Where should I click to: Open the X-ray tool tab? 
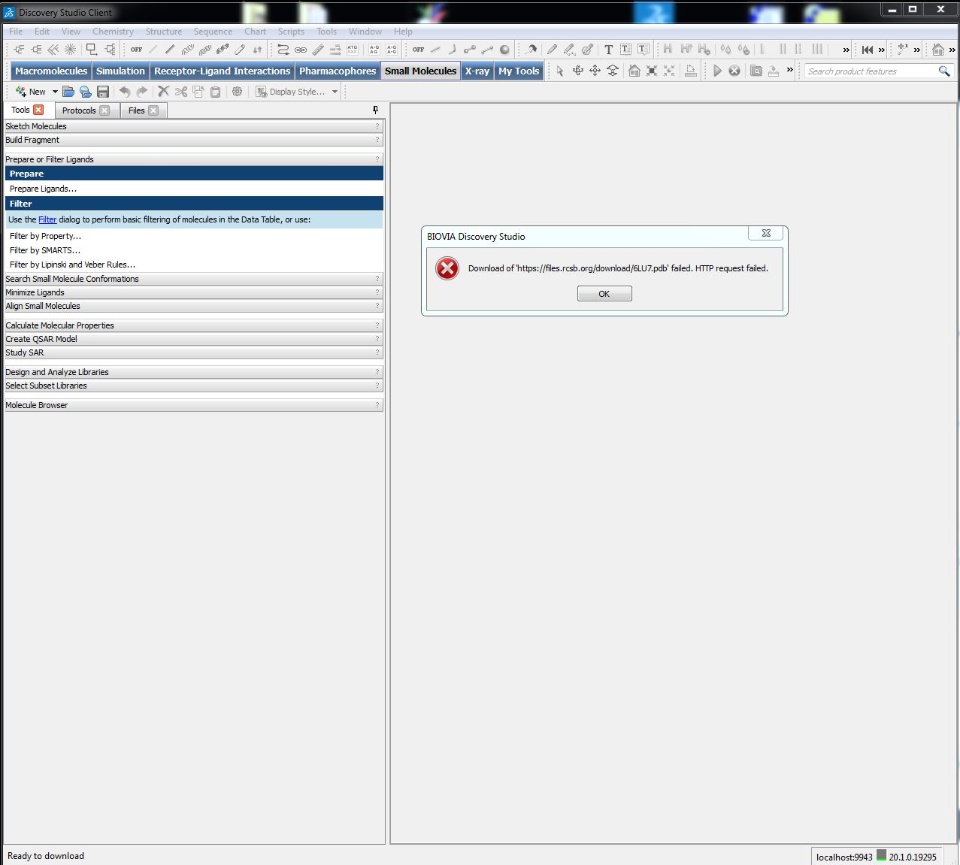click(x=477, y=71)
